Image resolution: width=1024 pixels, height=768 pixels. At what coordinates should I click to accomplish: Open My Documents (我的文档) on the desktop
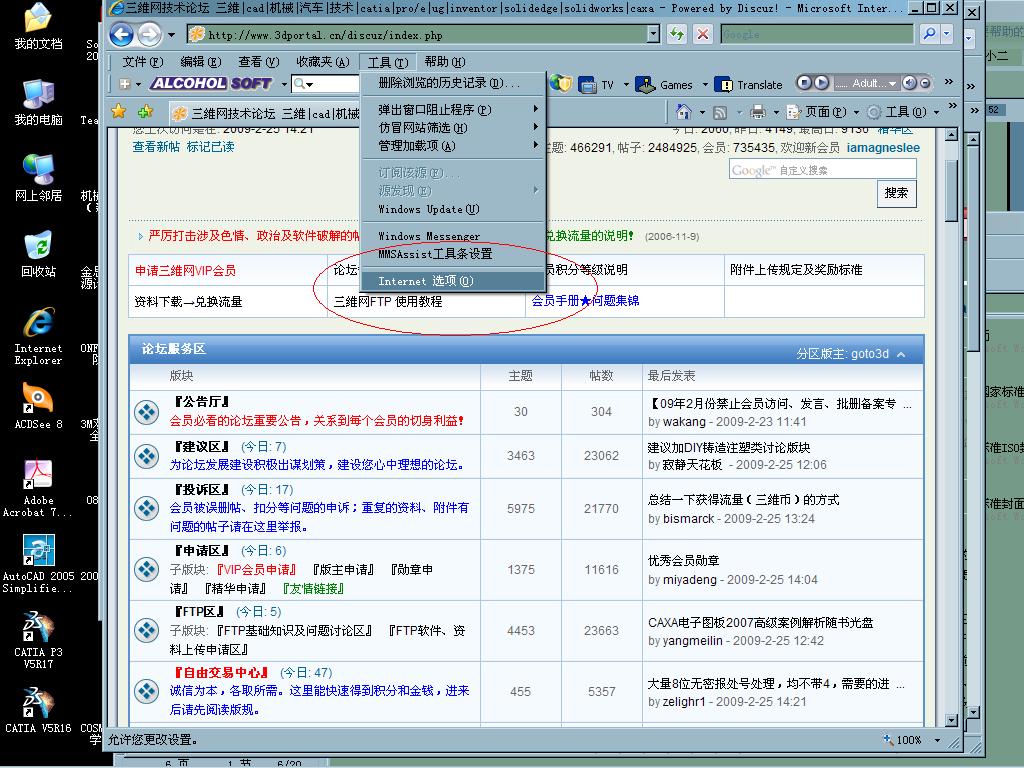(x=39, y=27)
